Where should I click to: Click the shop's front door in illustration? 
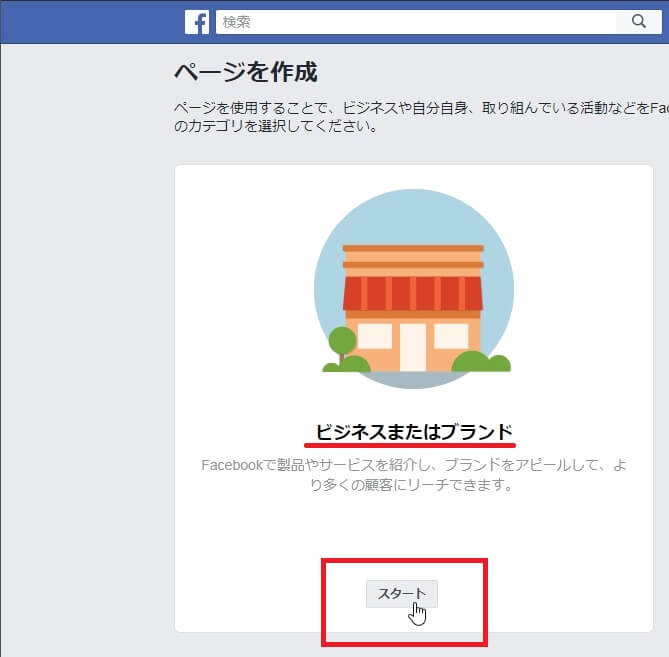(413, 345)
